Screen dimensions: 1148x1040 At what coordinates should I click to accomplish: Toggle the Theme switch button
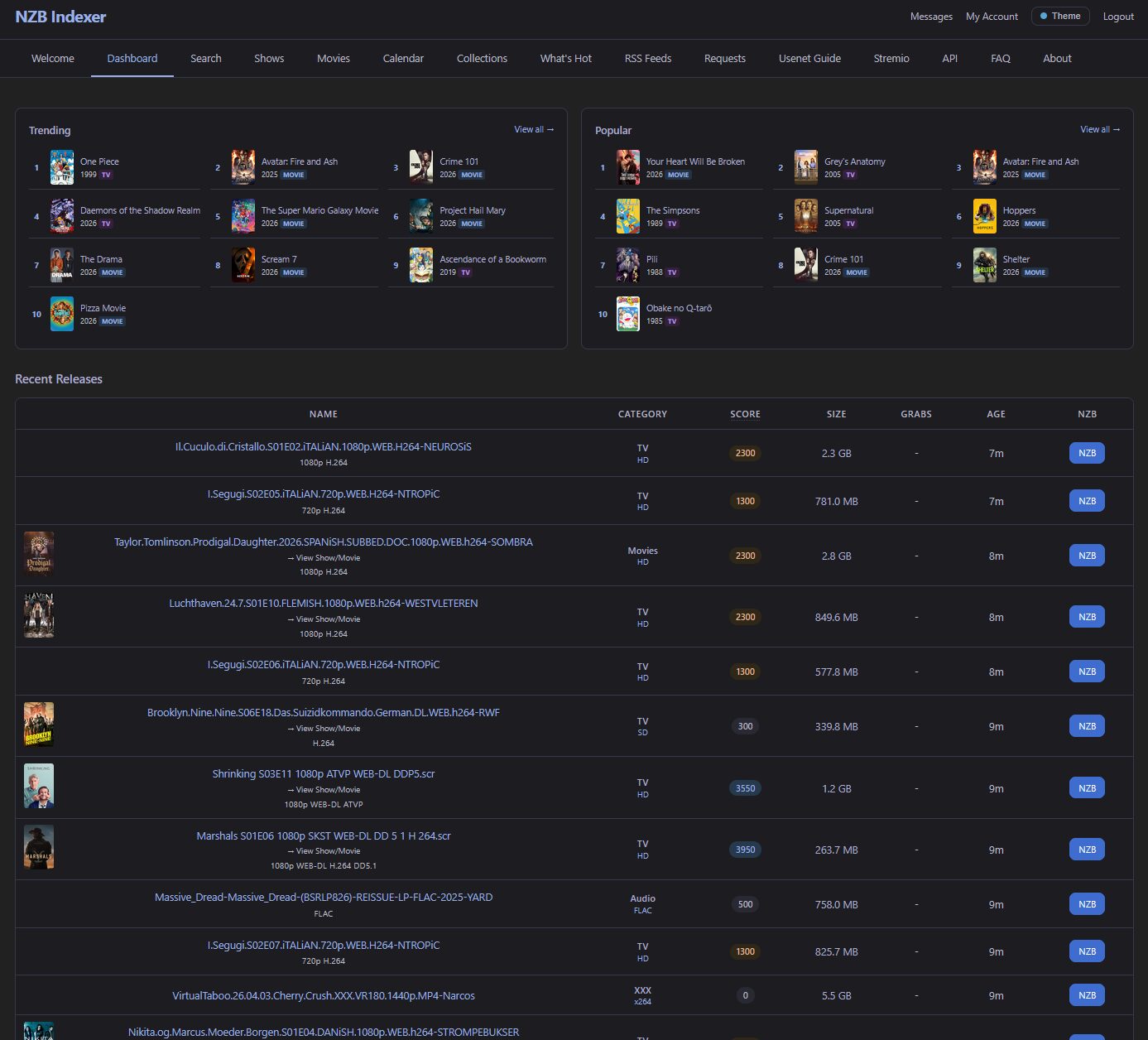[1059, 17]
